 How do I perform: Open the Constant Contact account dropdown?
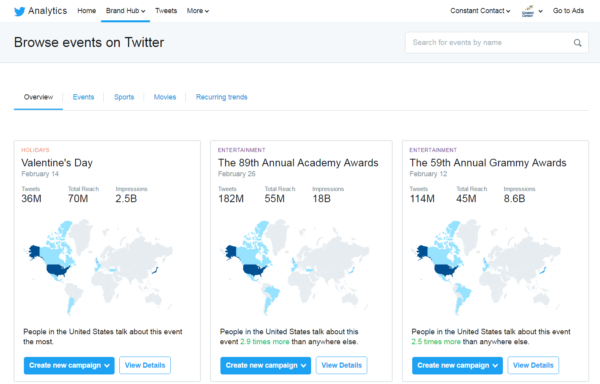pyautogui.click(x=480, y=11)
